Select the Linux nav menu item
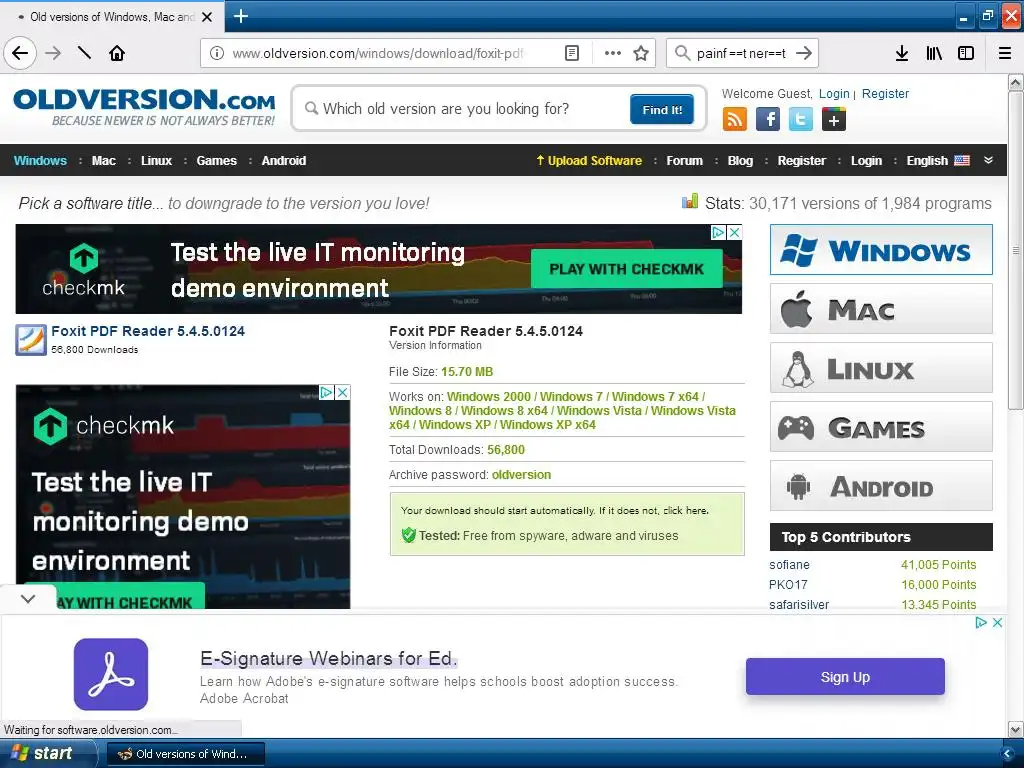This screenshot has height=768, width=1024. point(157,161)
